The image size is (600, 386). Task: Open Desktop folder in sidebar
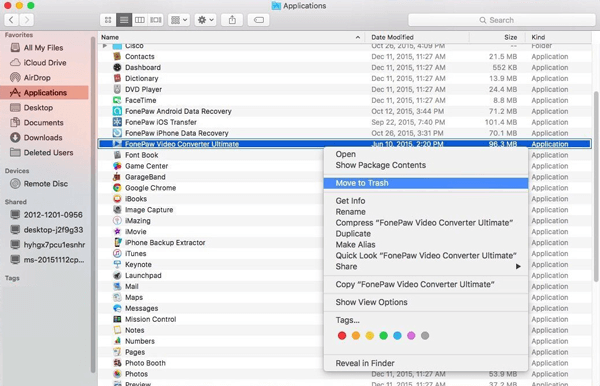pyautogui.click(x=44, y=107)
